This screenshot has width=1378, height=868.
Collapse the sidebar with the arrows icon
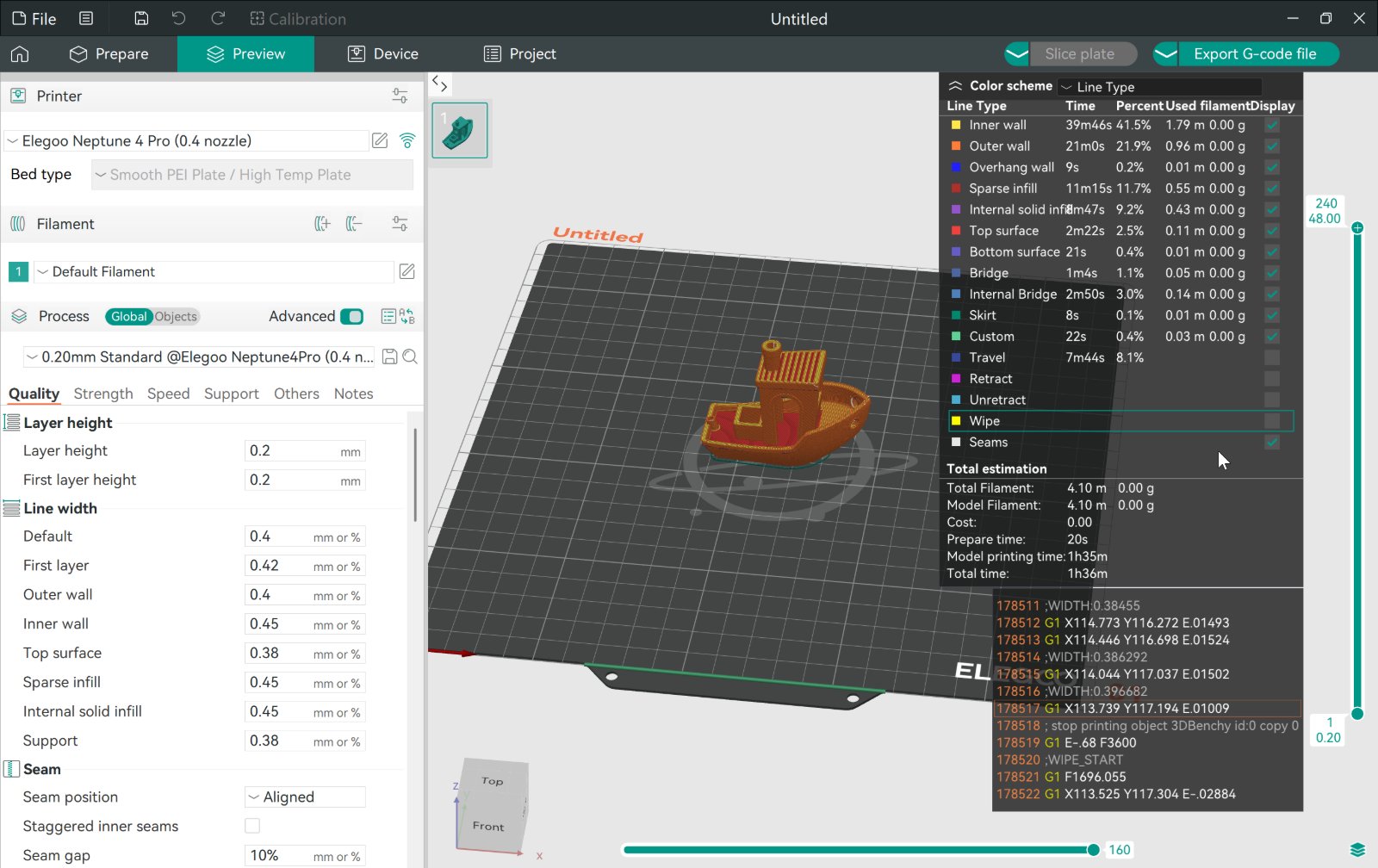439,84
